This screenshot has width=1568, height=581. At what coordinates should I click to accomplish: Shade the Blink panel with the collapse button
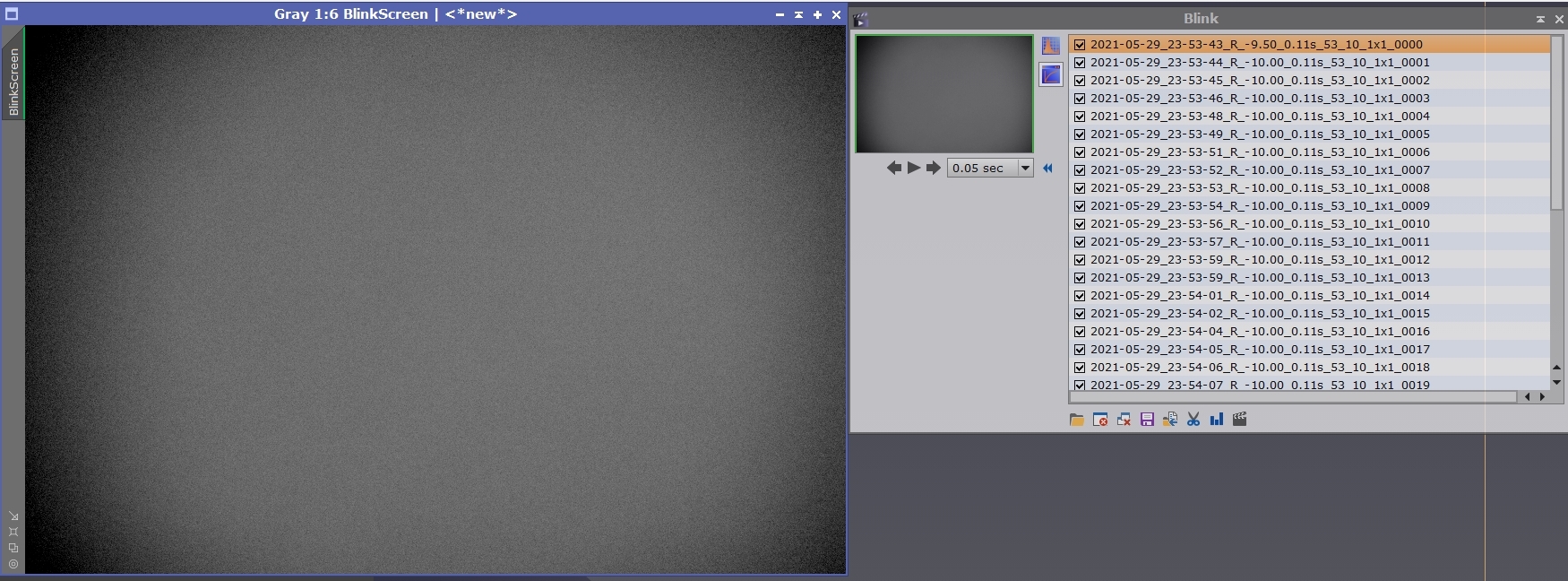(1540, 19)
